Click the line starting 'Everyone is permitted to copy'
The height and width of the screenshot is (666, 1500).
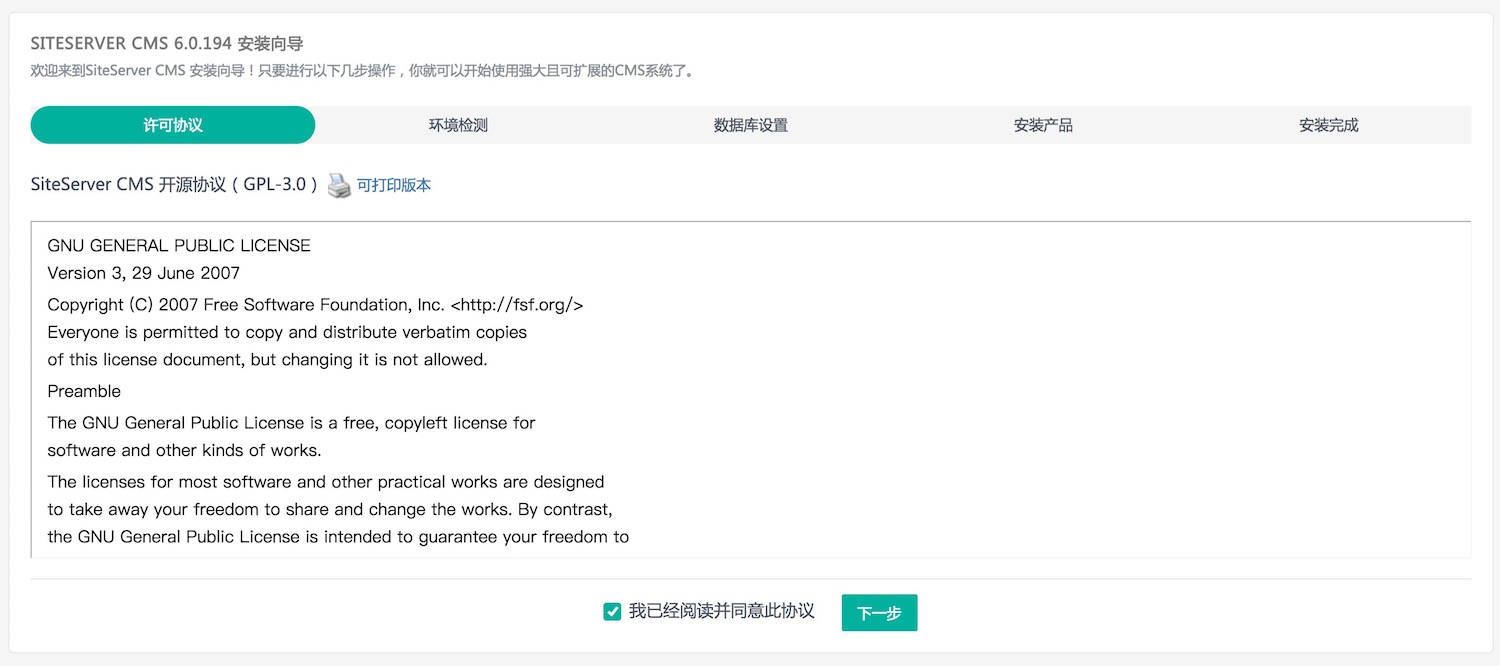pyautogui.click(x=287, y=332)
